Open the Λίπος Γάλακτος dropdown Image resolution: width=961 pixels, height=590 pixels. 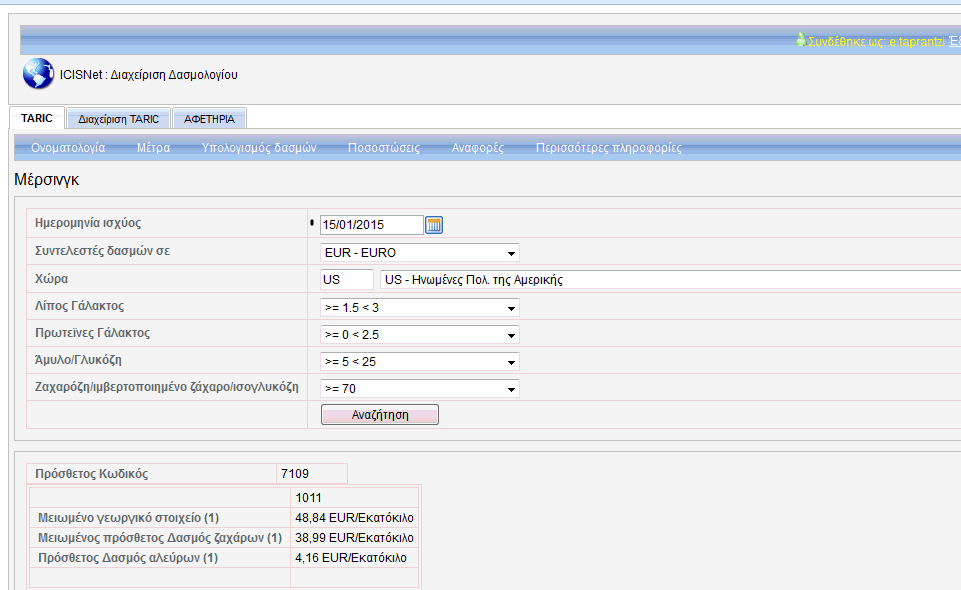click(x=419, y=307)
